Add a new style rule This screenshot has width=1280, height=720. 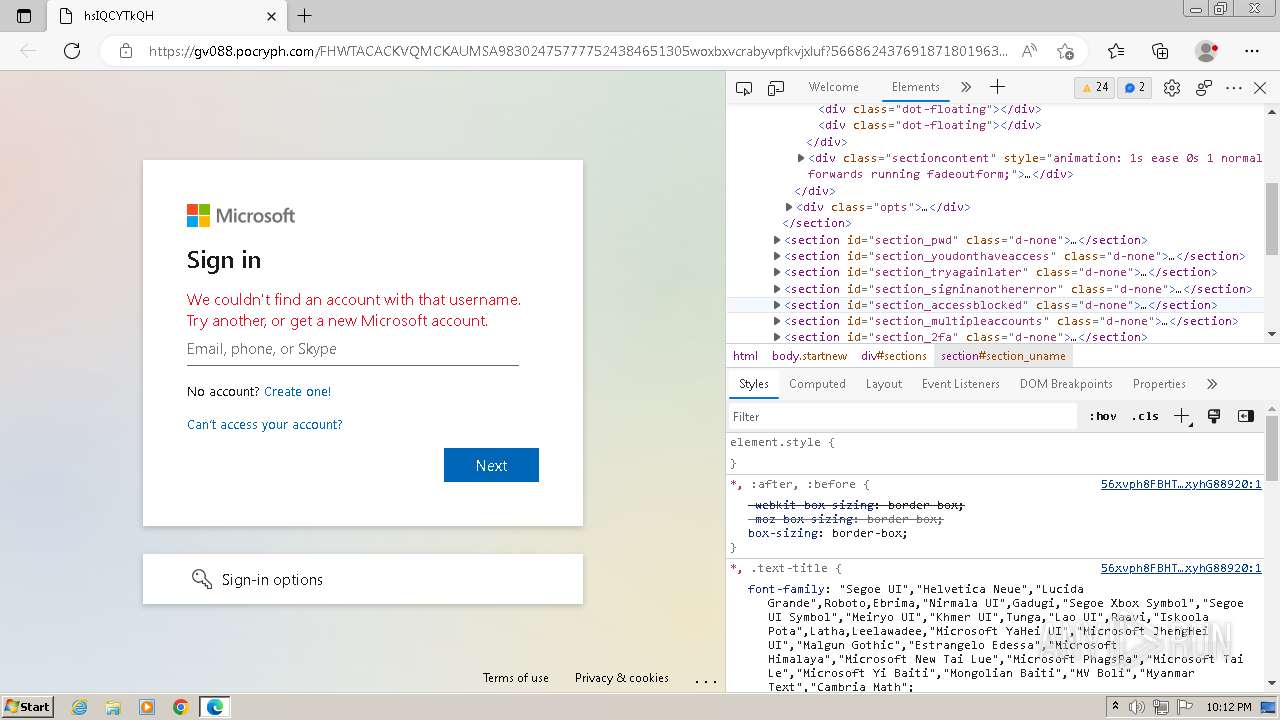[1182, 417]
